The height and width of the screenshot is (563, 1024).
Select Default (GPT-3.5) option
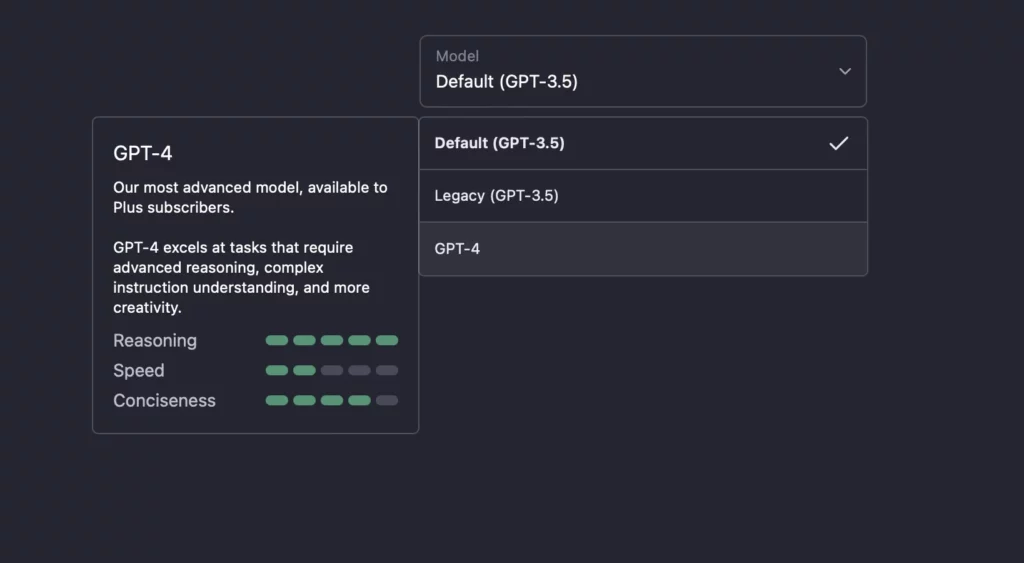click(x=643, y=144)
